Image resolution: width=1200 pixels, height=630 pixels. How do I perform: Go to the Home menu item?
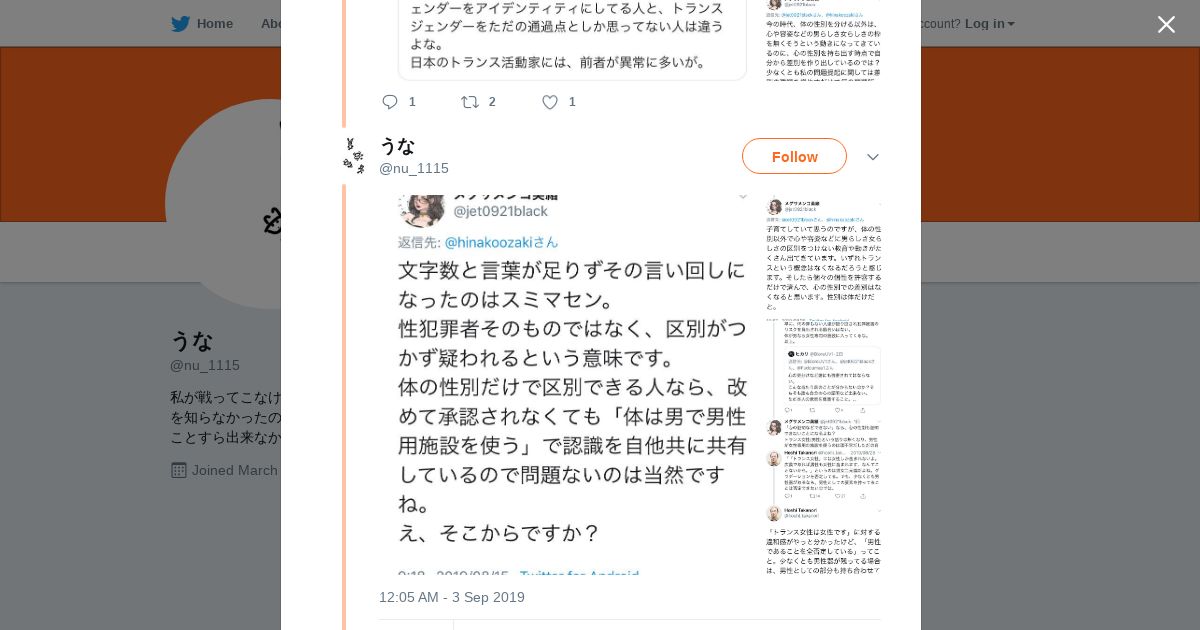214,24
